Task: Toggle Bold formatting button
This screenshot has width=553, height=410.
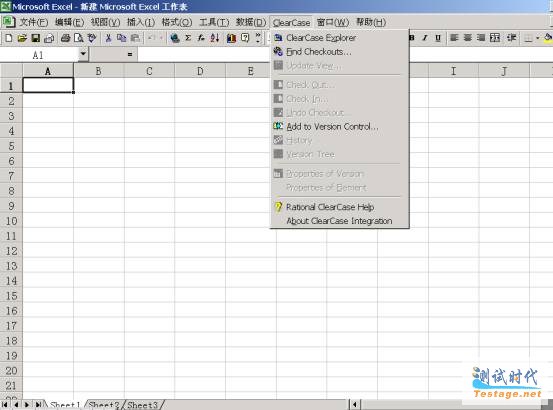Action: (x=412, y=38)
